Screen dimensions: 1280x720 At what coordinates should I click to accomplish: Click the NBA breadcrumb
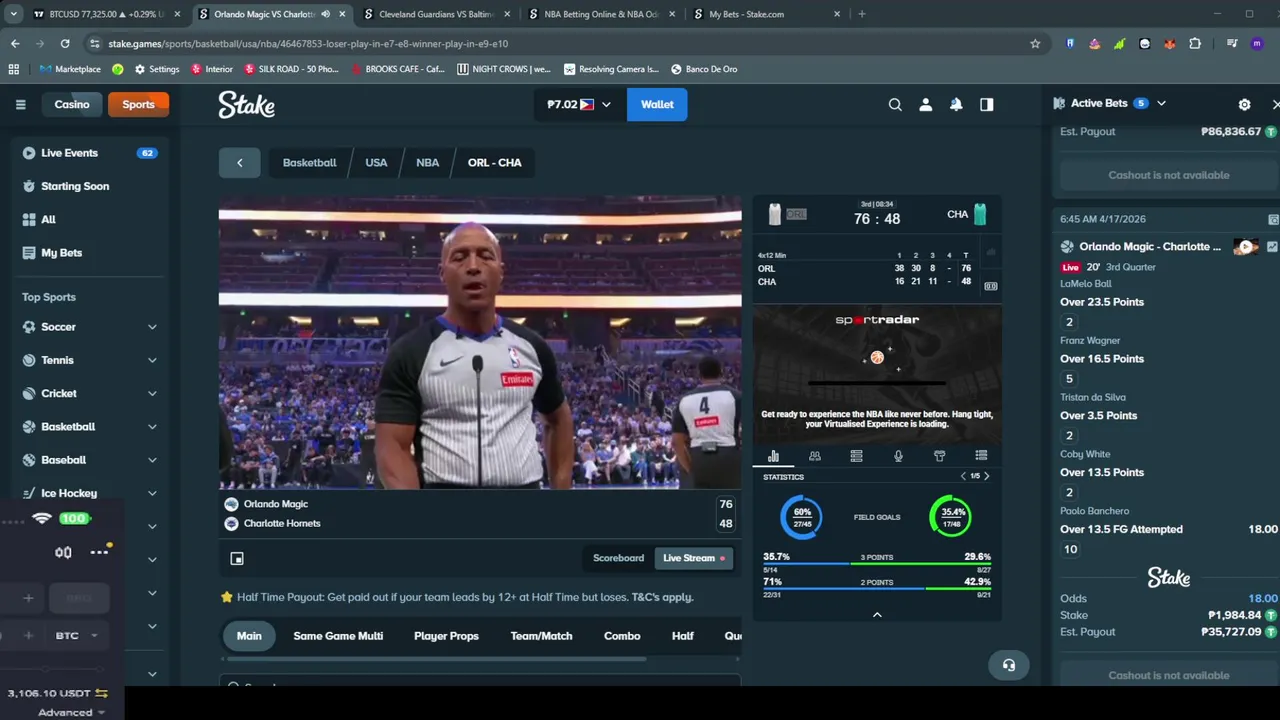tap(427, 162)
